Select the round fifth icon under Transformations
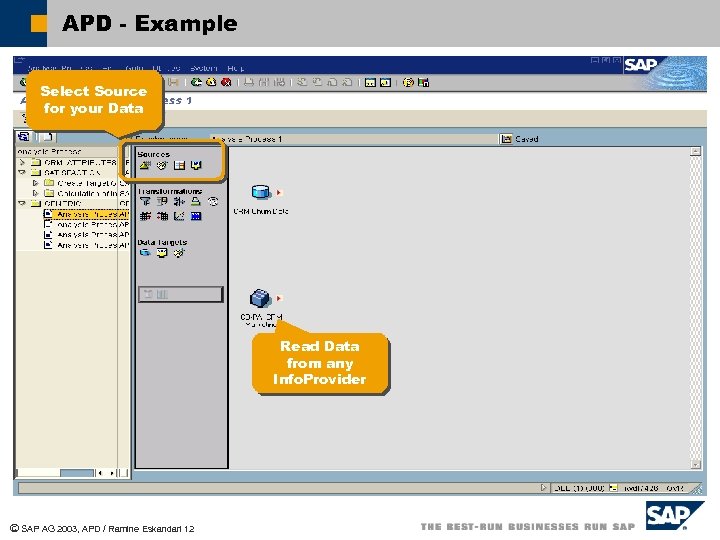The width and height of the screenshot is (720, 540). [x=213, y=202]
